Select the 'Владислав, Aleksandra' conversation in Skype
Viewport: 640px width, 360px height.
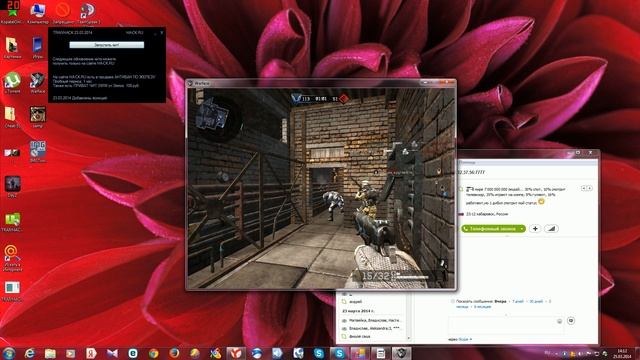373,328
